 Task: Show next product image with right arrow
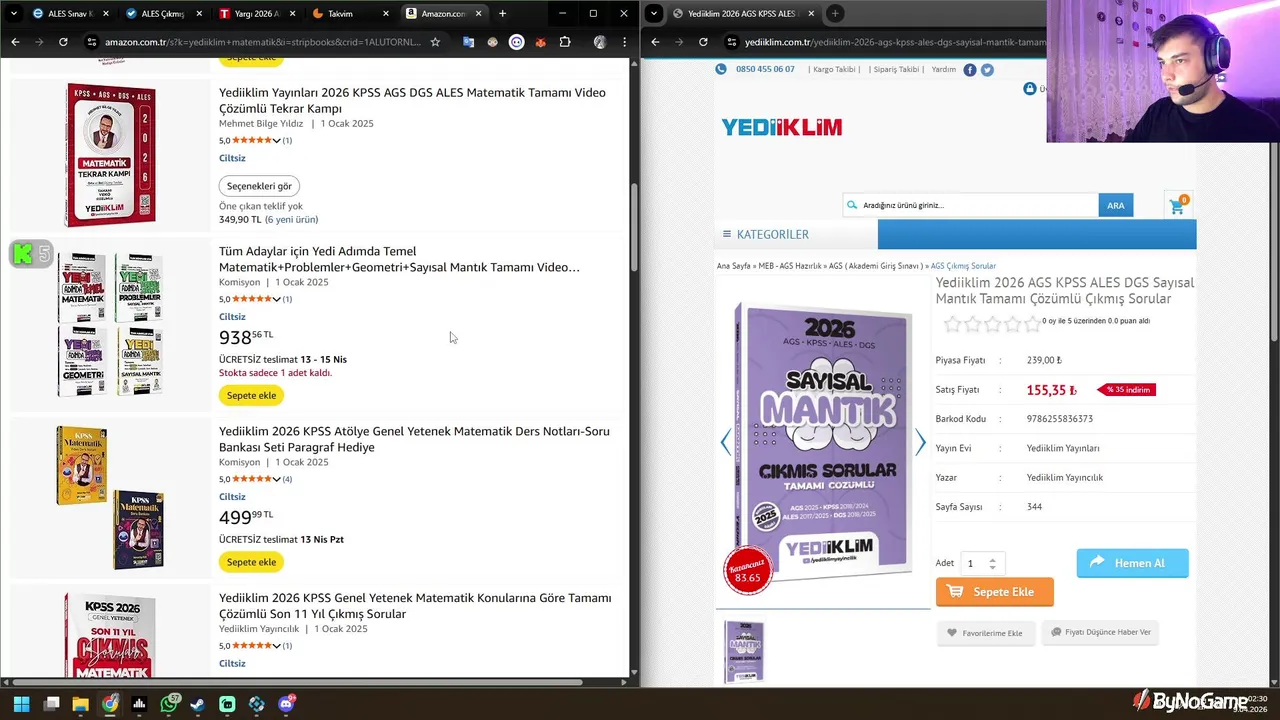click(920, 442)
